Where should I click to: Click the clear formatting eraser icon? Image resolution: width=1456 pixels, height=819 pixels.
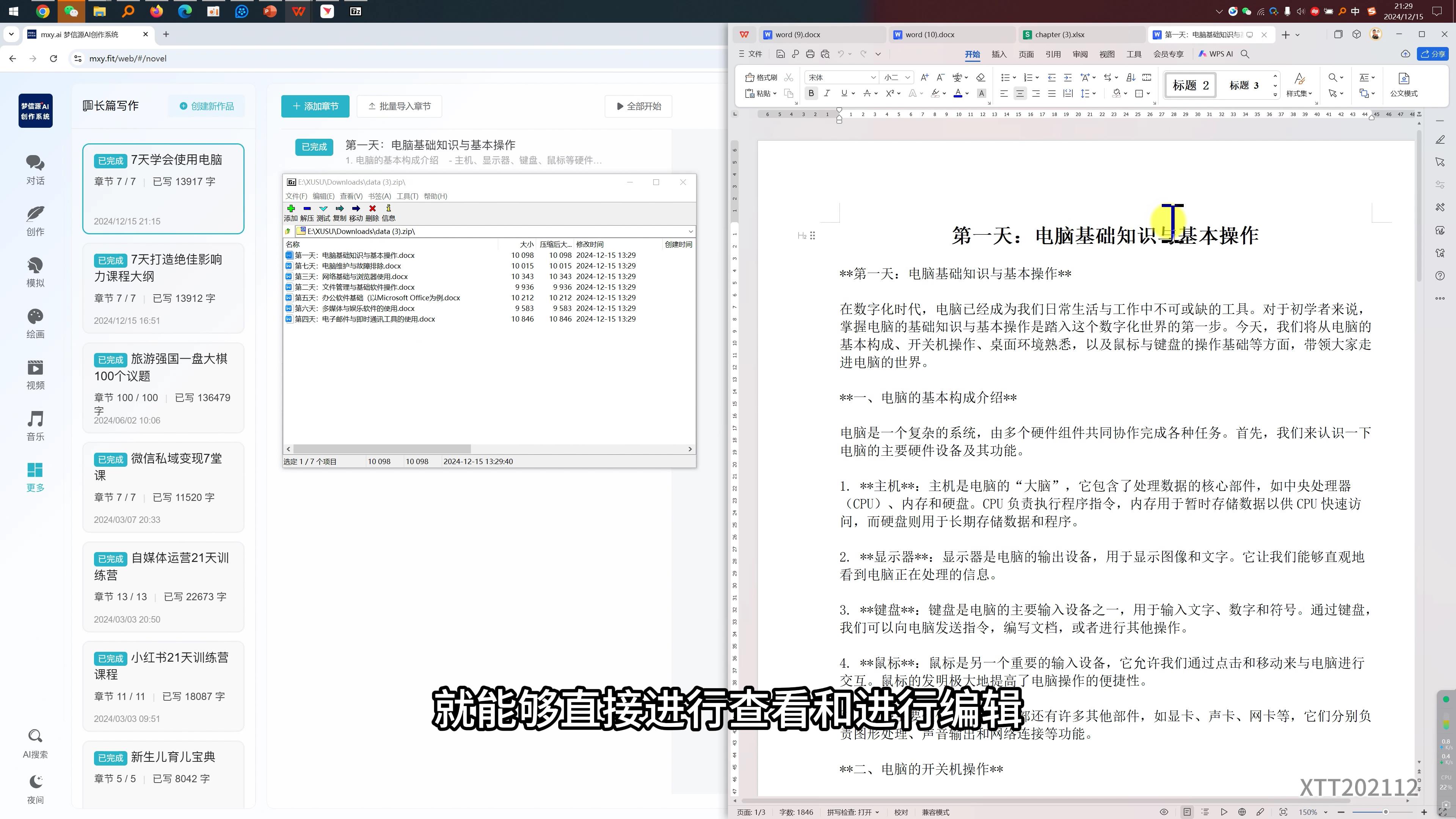click(x=981, y=77)
